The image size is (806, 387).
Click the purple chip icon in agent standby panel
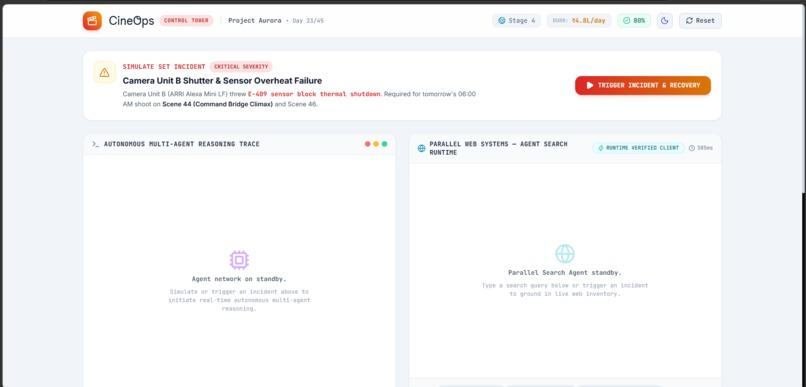coord(239,260)
